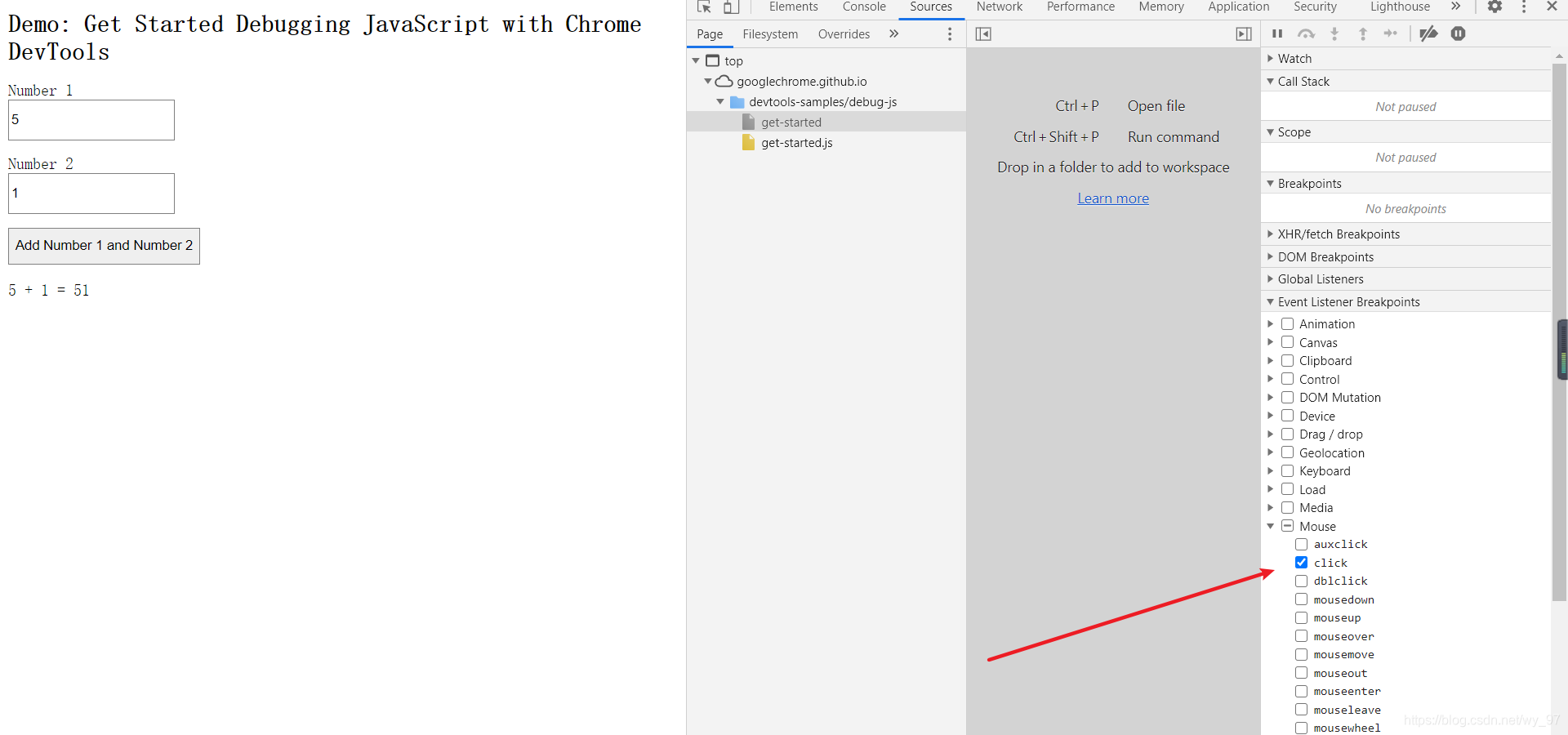
Task: Check the DOM Mutation category
Action: coord(1287,397)
